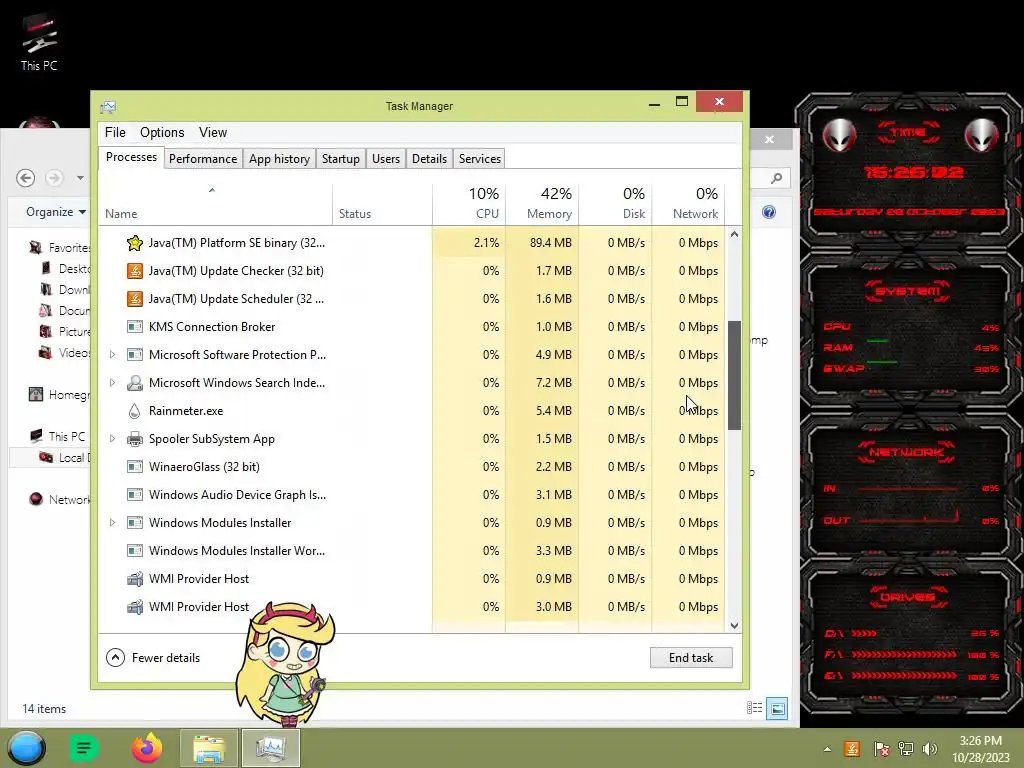
Task: Select This PC in Explorer navigation pane
Action: coord(57,436)
